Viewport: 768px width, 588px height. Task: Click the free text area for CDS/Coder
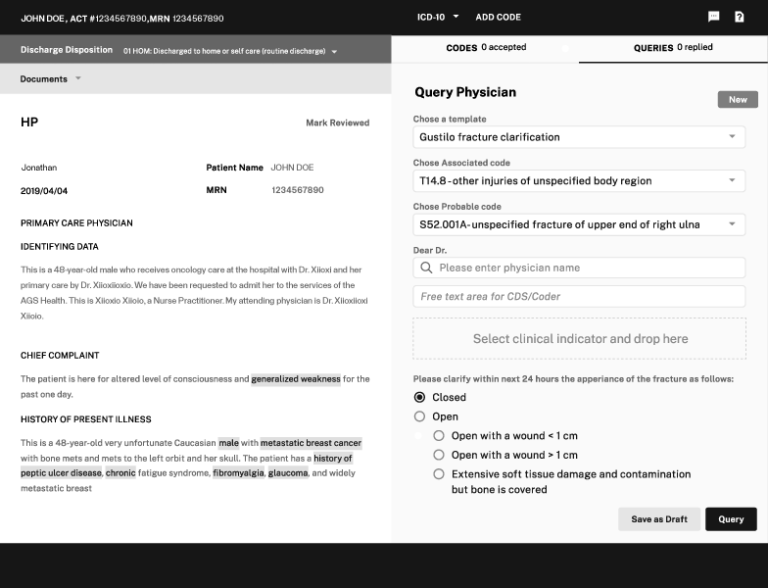coord(579,297)
